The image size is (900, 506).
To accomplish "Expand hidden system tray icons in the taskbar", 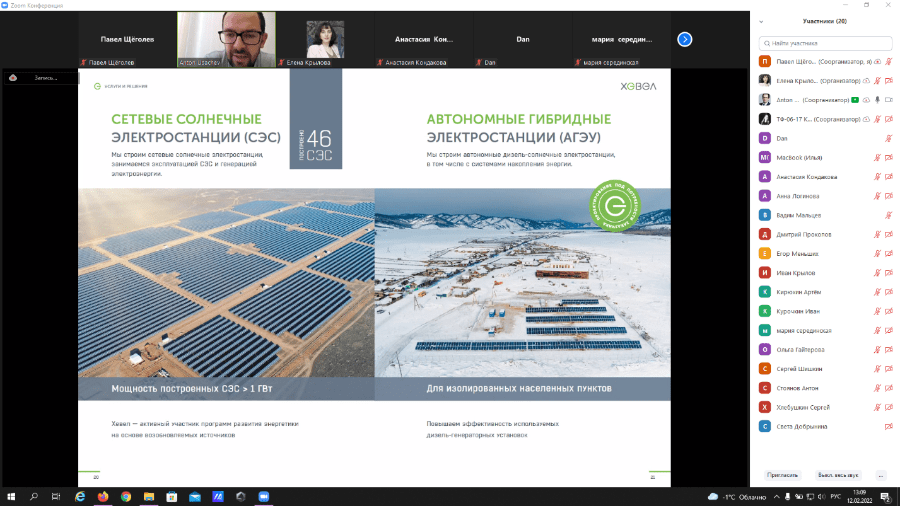I will (x=776, y=497).
